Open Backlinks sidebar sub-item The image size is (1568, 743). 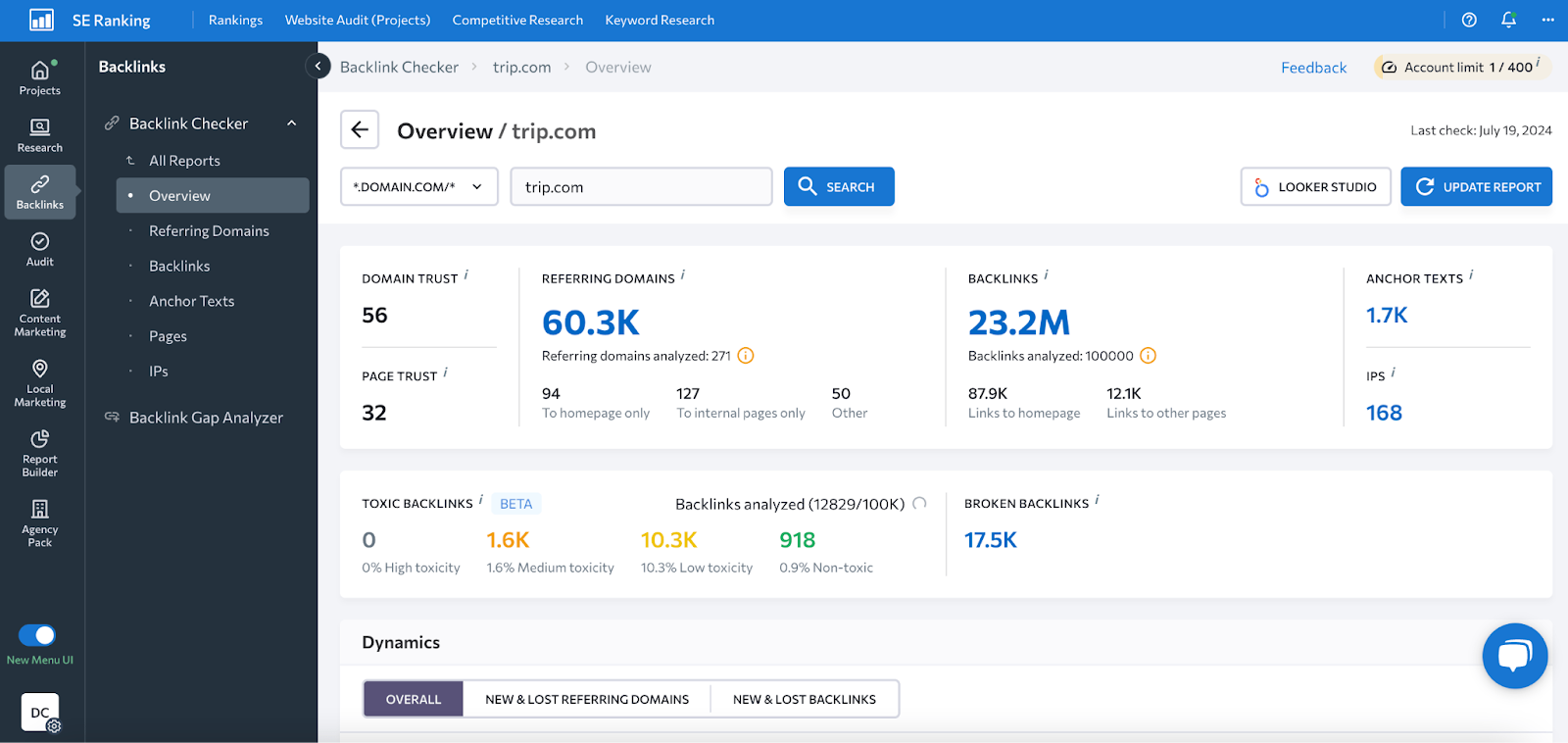179,266
